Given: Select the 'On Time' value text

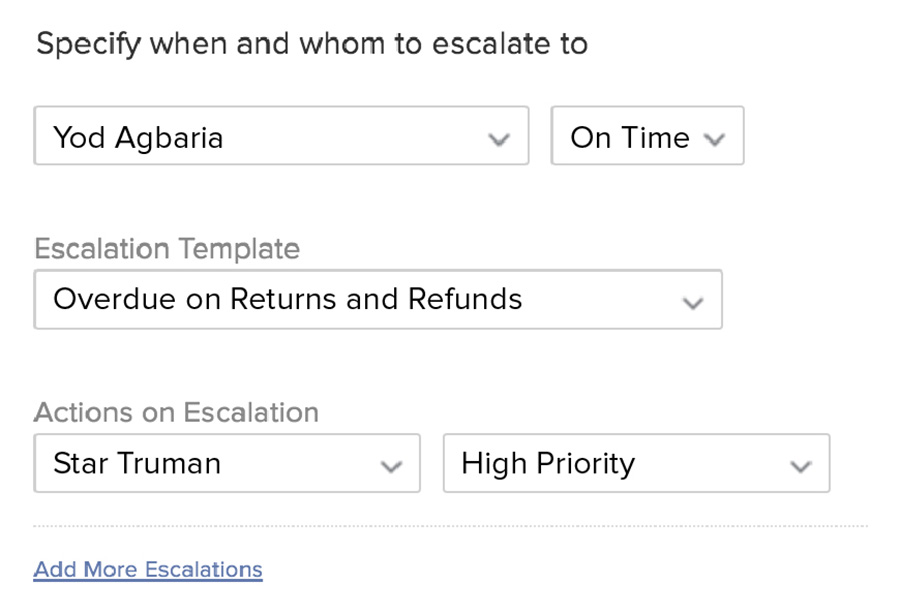Looking at the screenshot, I should [x=630, y=137].
